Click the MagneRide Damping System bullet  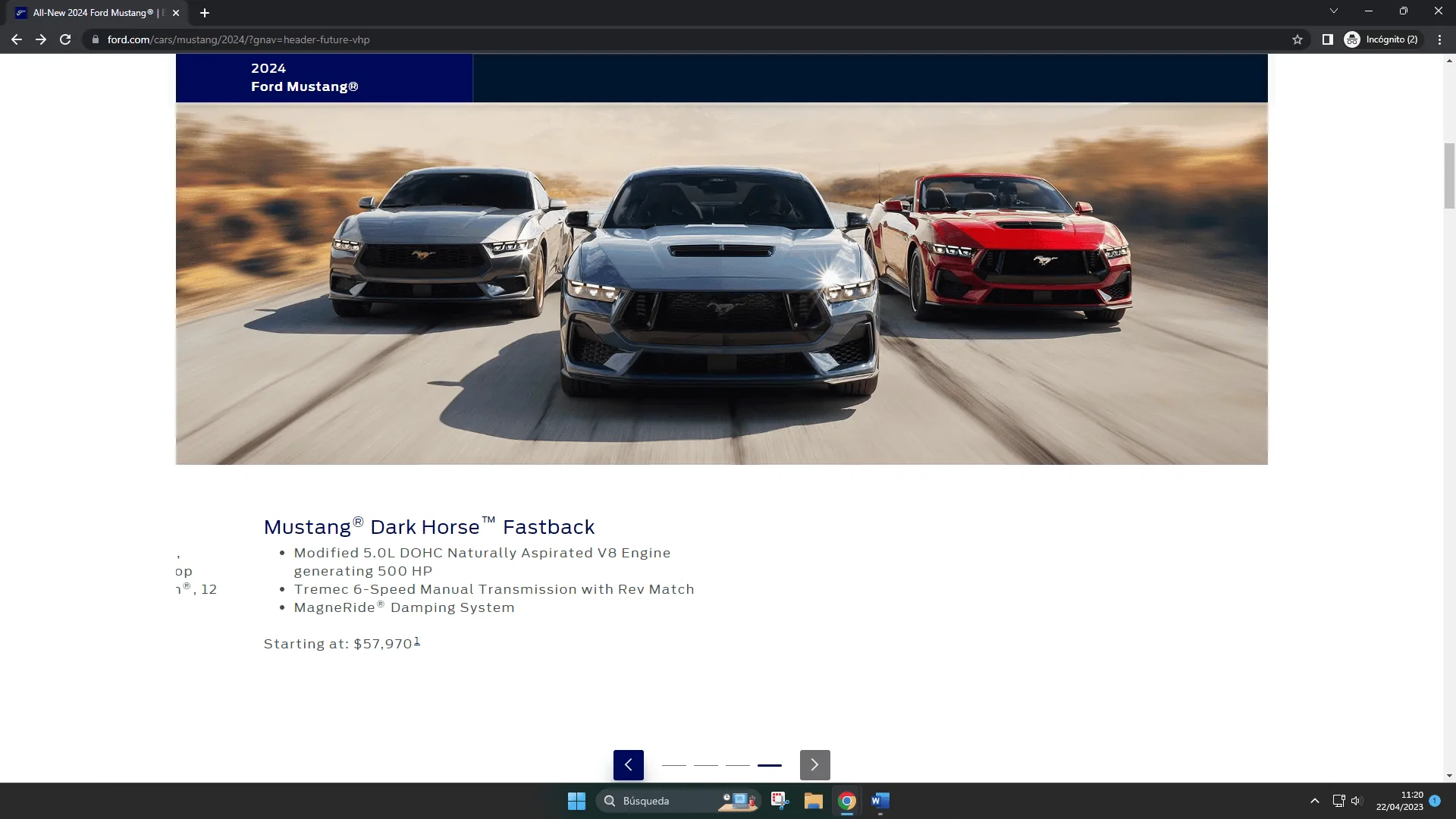pyautogui.click(x=404, y=607)
